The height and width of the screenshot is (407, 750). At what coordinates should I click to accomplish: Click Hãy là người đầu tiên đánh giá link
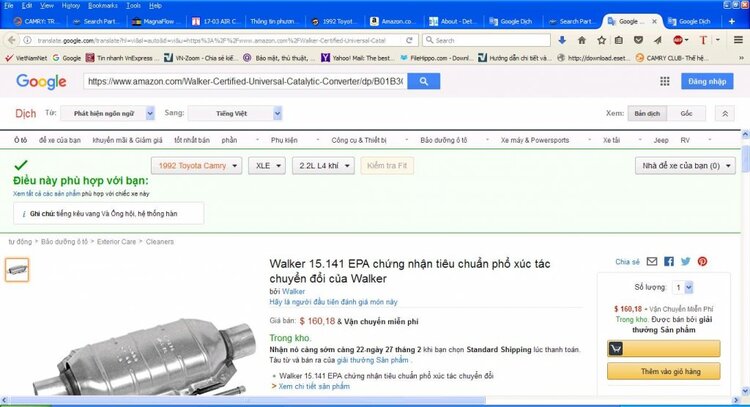click(333, 302)
